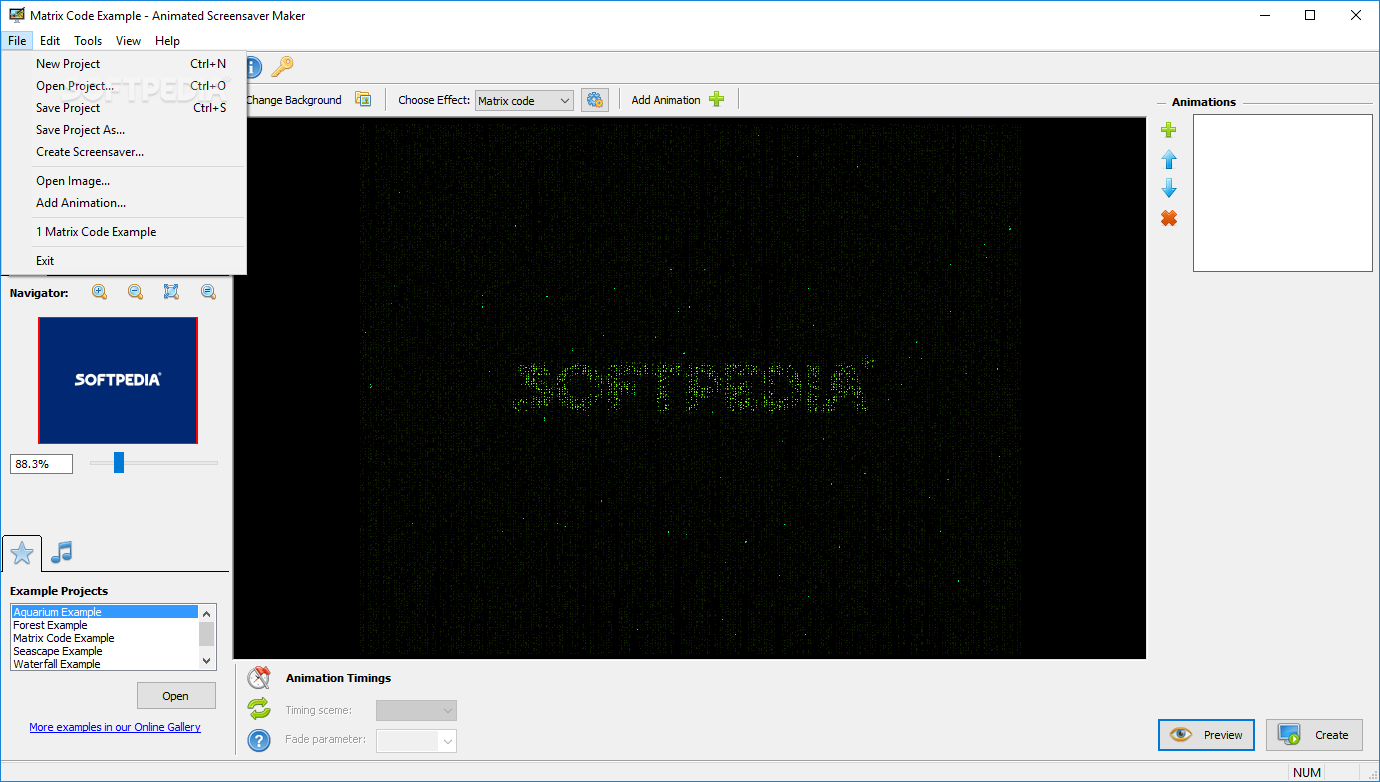Click the Open button under Example Projects
The image size is (1380, 782).
click(x=176, y=696)
